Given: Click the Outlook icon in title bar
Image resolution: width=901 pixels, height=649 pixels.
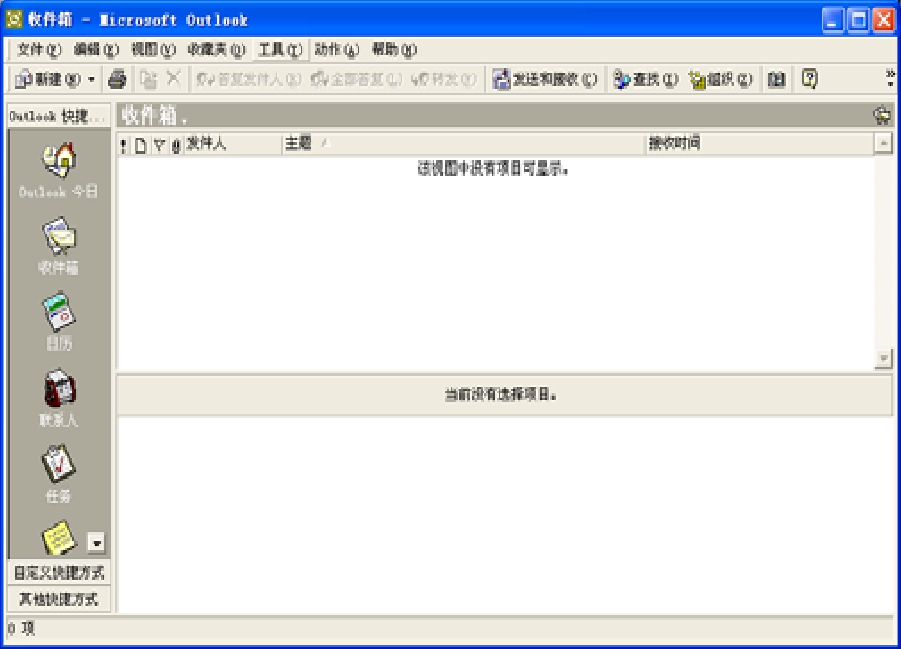Looking at the screenshot, I should pyautogui.click(x=14, y=19).
